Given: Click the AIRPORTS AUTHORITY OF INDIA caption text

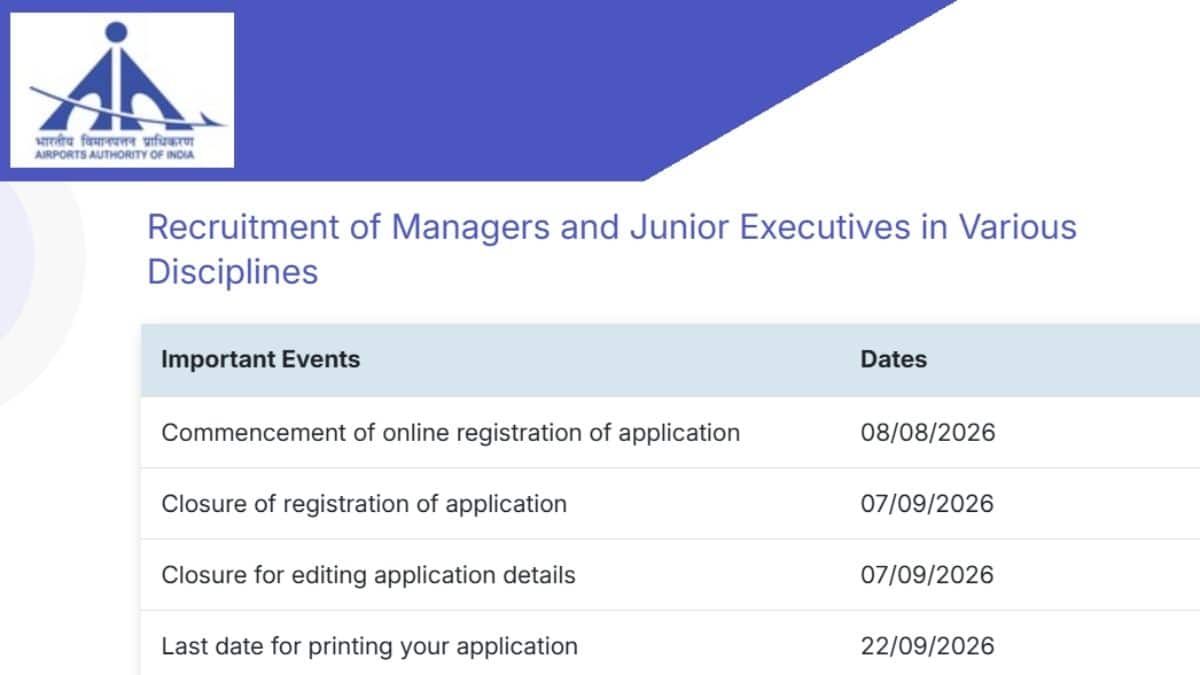Looking at the screenshot, I should [x=113, y=155].
